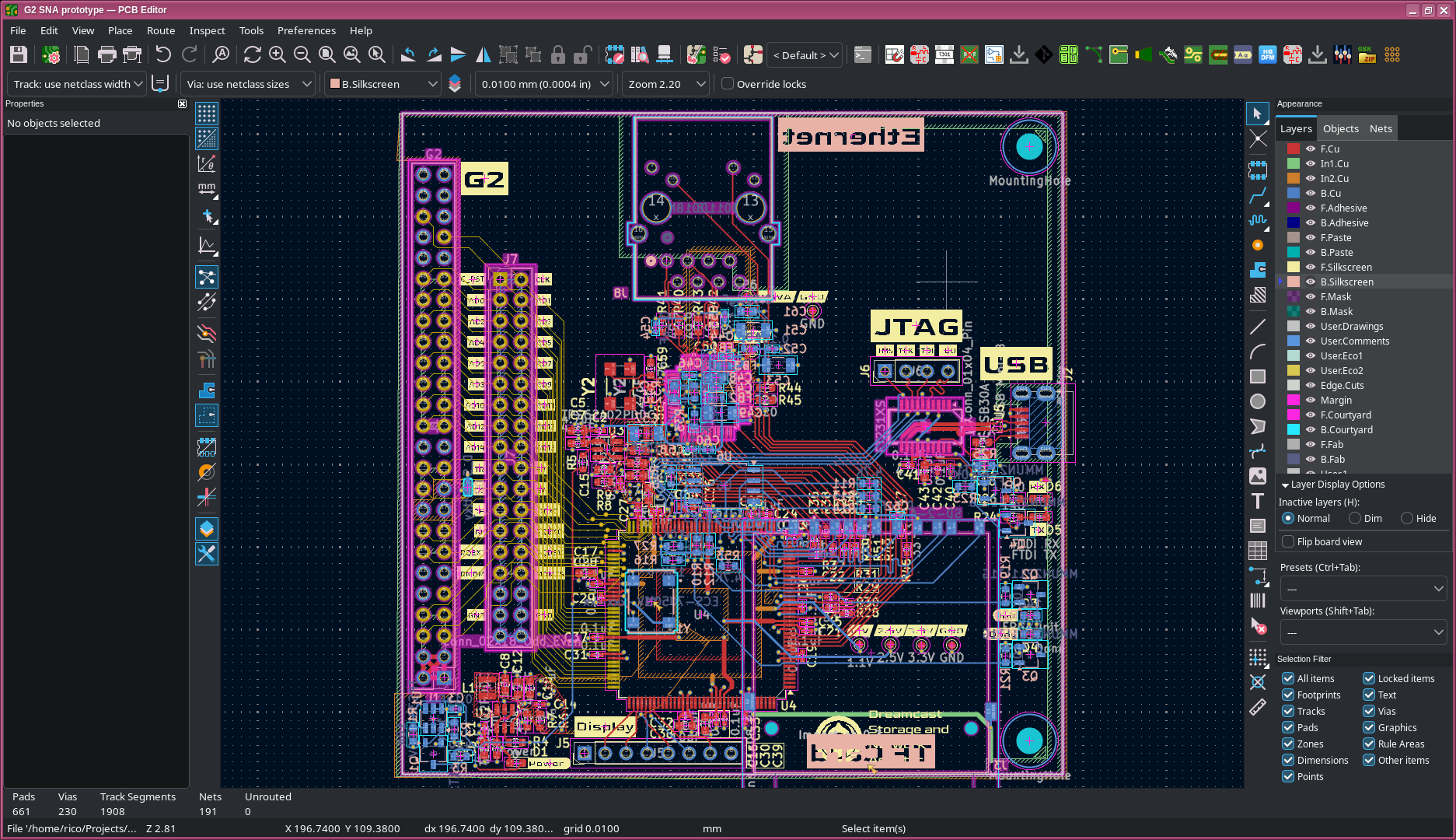Select the Add vias tool

[1258, 245]
